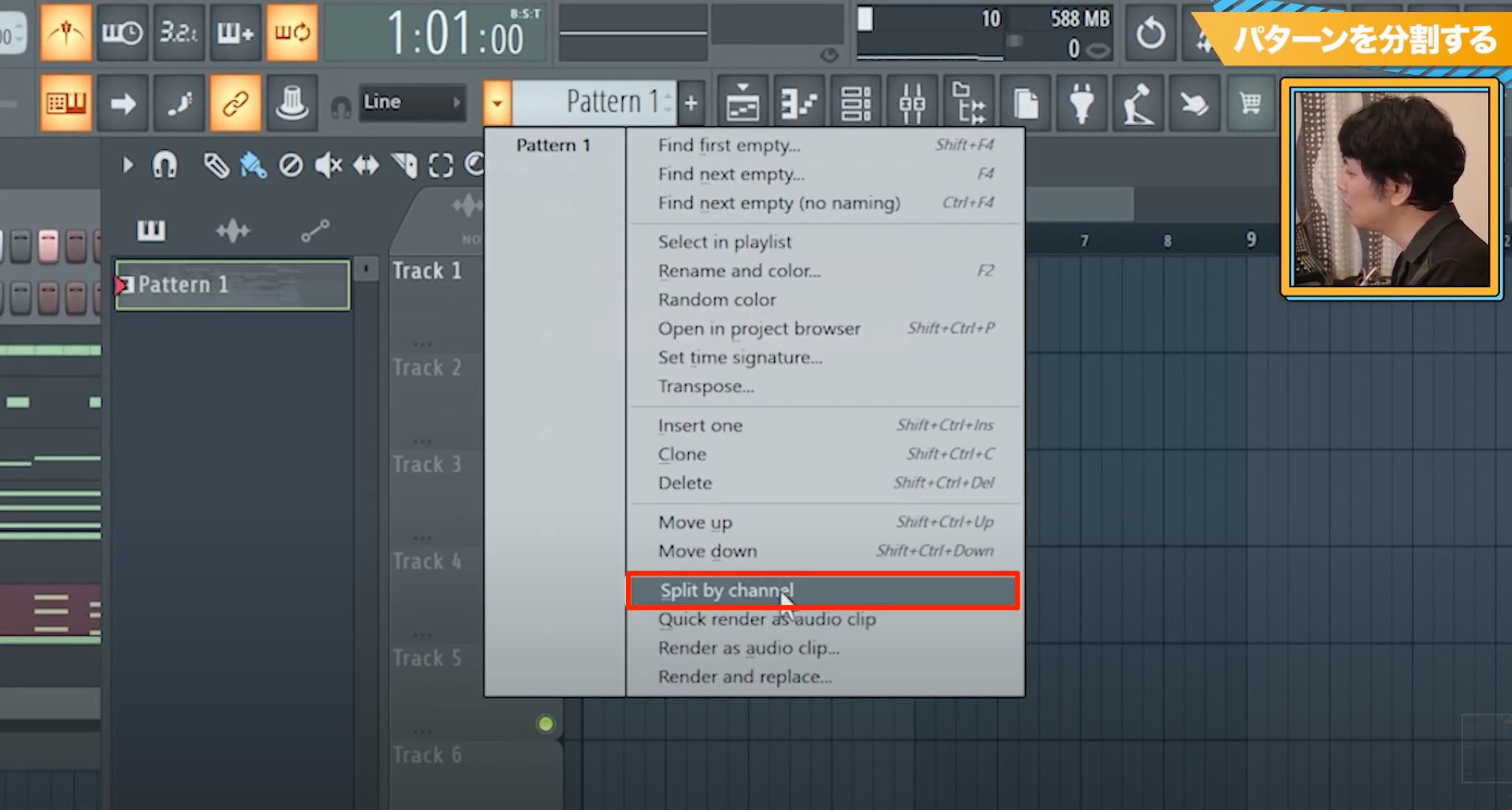Select the playlist Mute tool
This screenshot has height=810, width=1512.
click(x=329, y=165)
